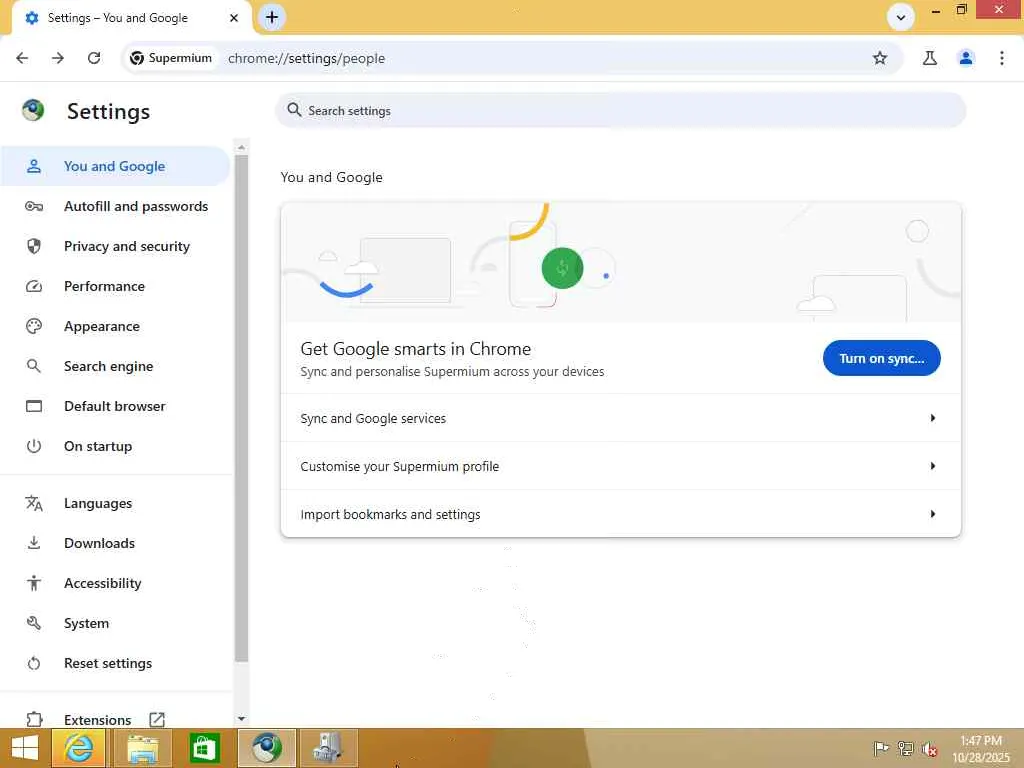Screen dimensions: 1024x768
Task: Click the muted volume tray icon
Action: [930, 748]
